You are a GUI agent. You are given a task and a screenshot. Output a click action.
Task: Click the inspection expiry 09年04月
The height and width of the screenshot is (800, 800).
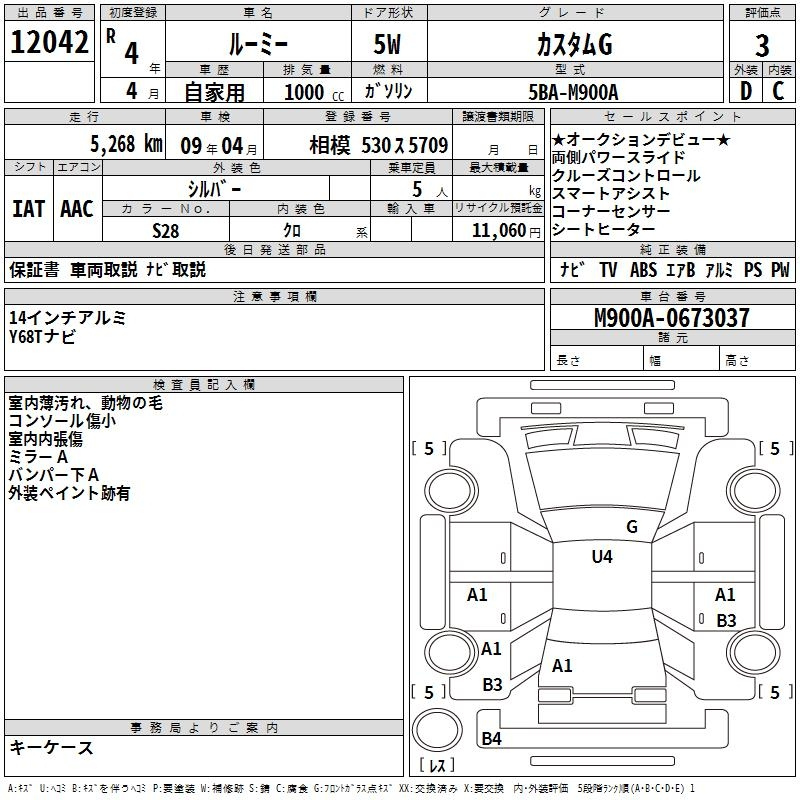(219, 146)
